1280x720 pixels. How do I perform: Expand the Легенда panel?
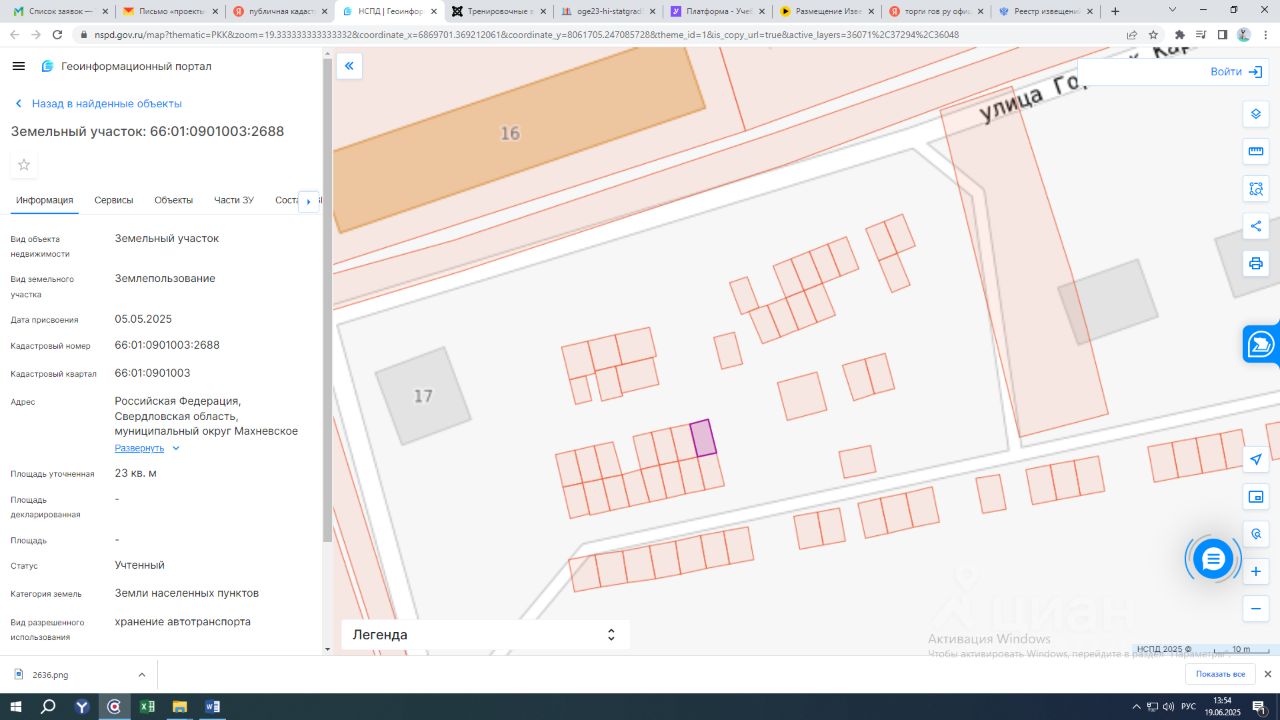485,634
